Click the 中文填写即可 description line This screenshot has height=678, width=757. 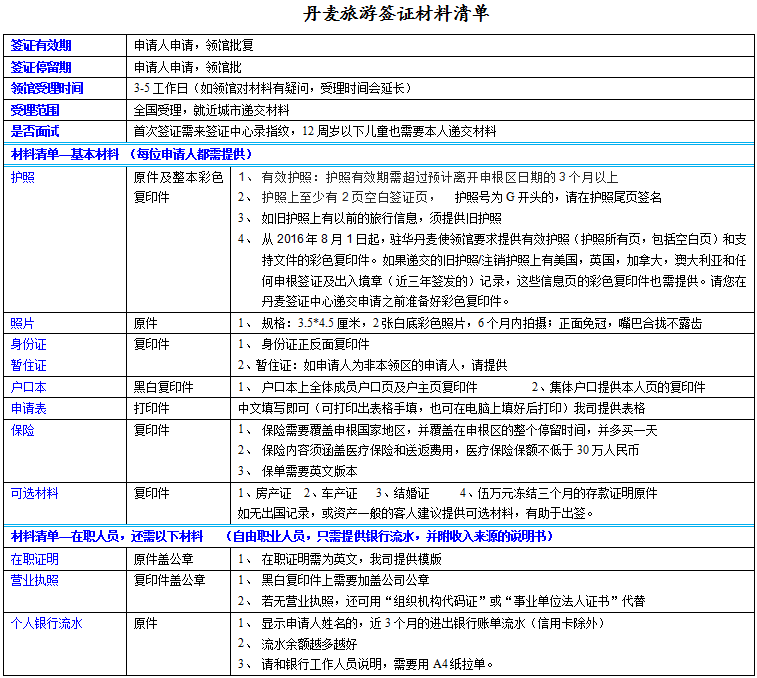click(441, 409)
